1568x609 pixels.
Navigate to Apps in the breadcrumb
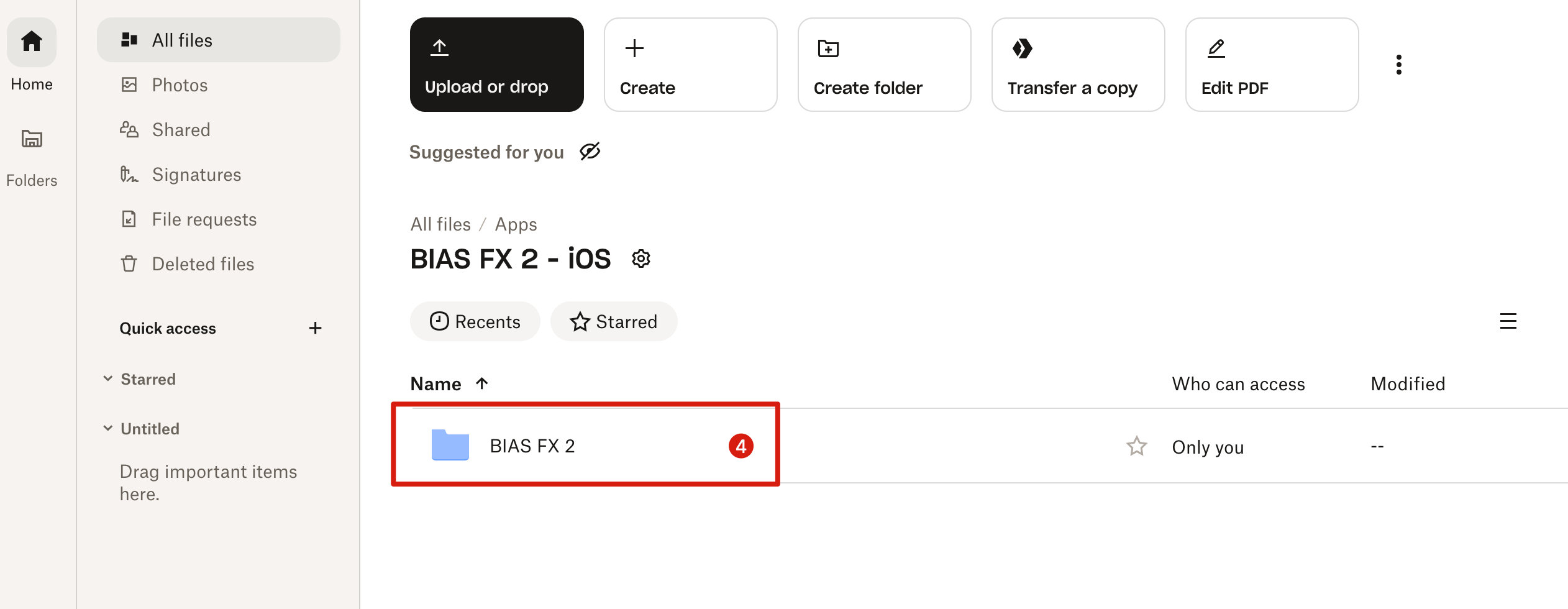point(516,224)
